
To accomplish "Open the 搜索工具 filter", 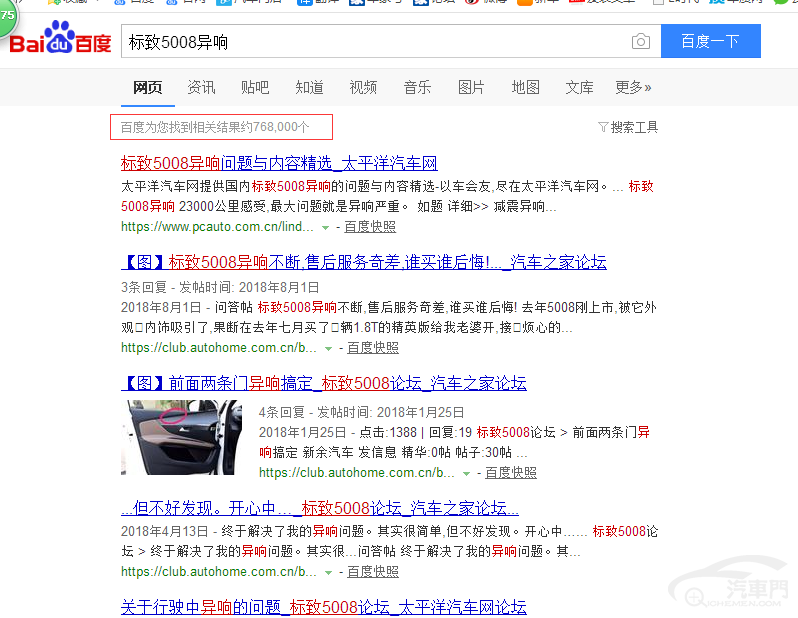I will (x=628, y=127).
